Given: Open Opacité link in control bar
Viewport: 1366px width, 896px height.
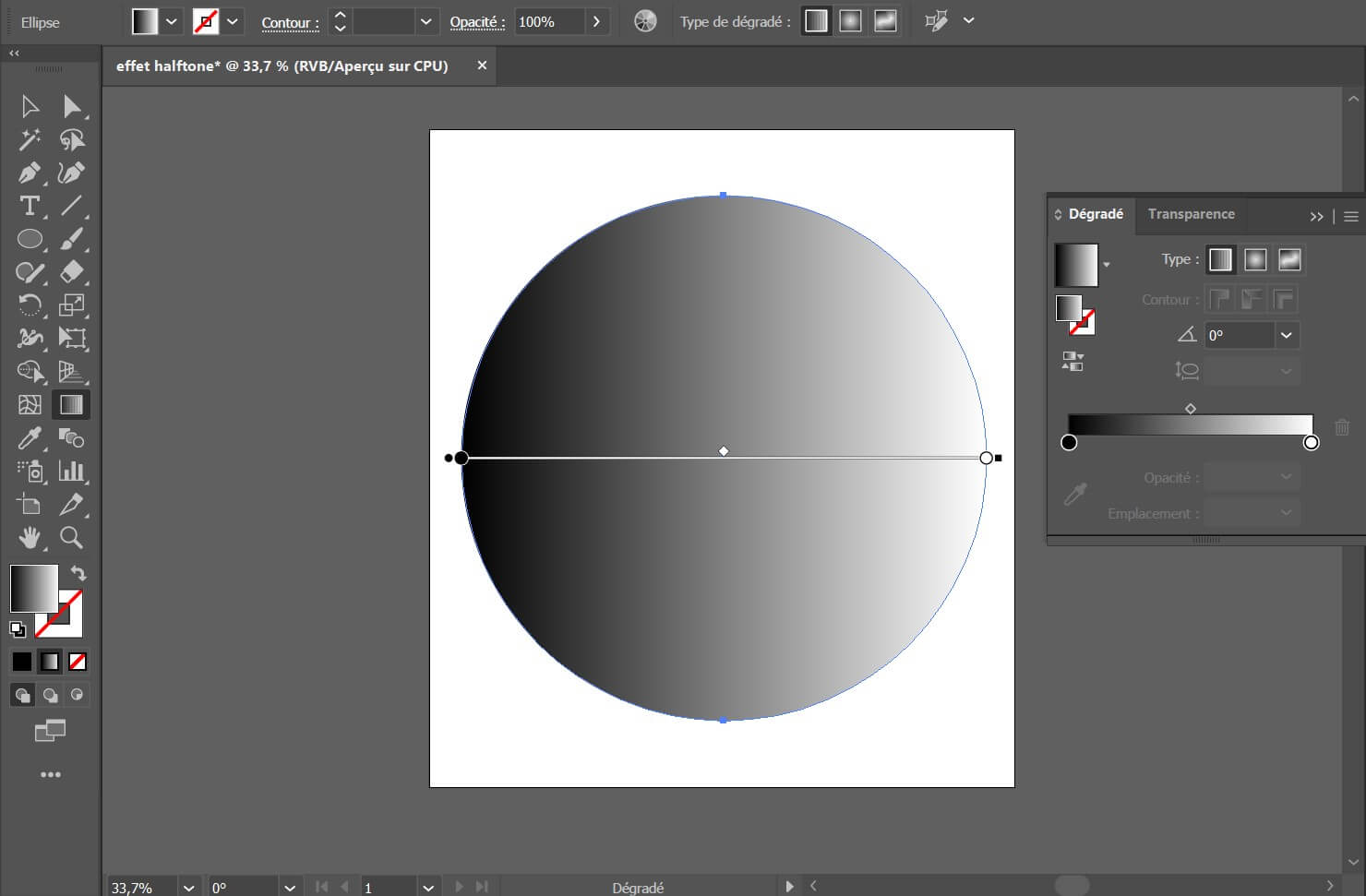Looking at the screenshot, I should tap(477, 21).
